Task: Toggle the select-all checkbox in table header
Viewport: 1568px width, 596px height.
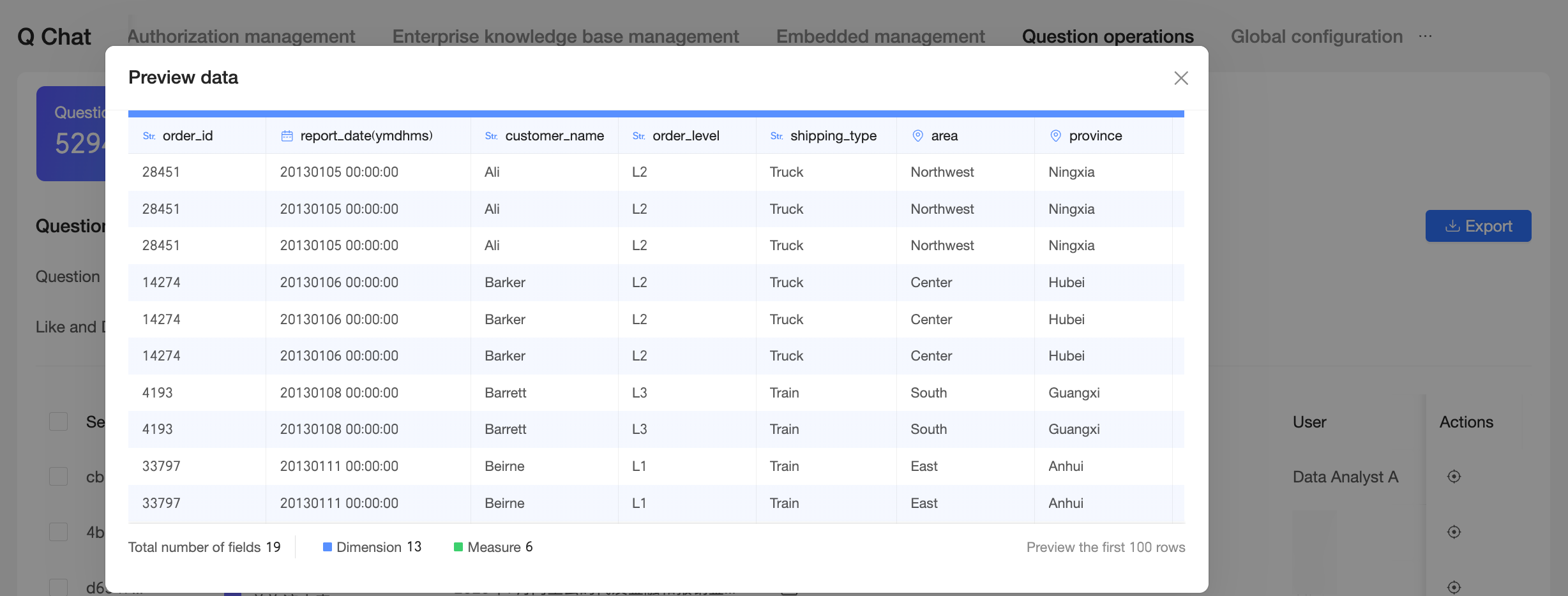Action: [x=59, y=422]
